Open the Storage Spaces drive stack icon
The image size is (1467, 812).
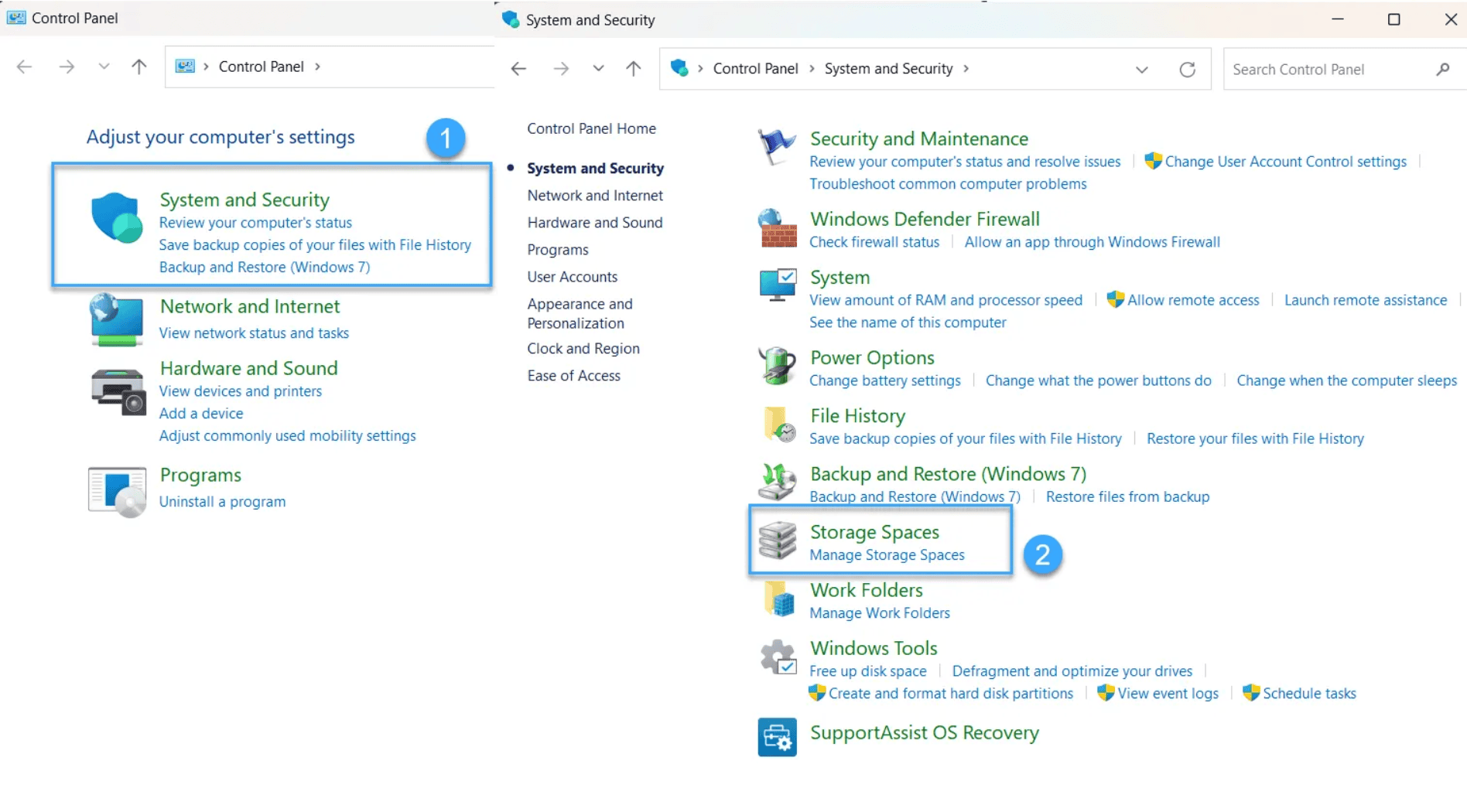(777, 540)
